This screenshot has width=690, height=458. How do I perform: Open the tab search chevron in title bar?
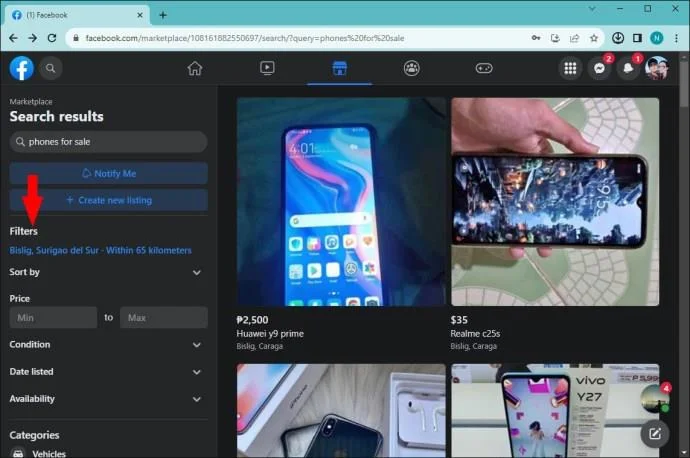point(592,8)
